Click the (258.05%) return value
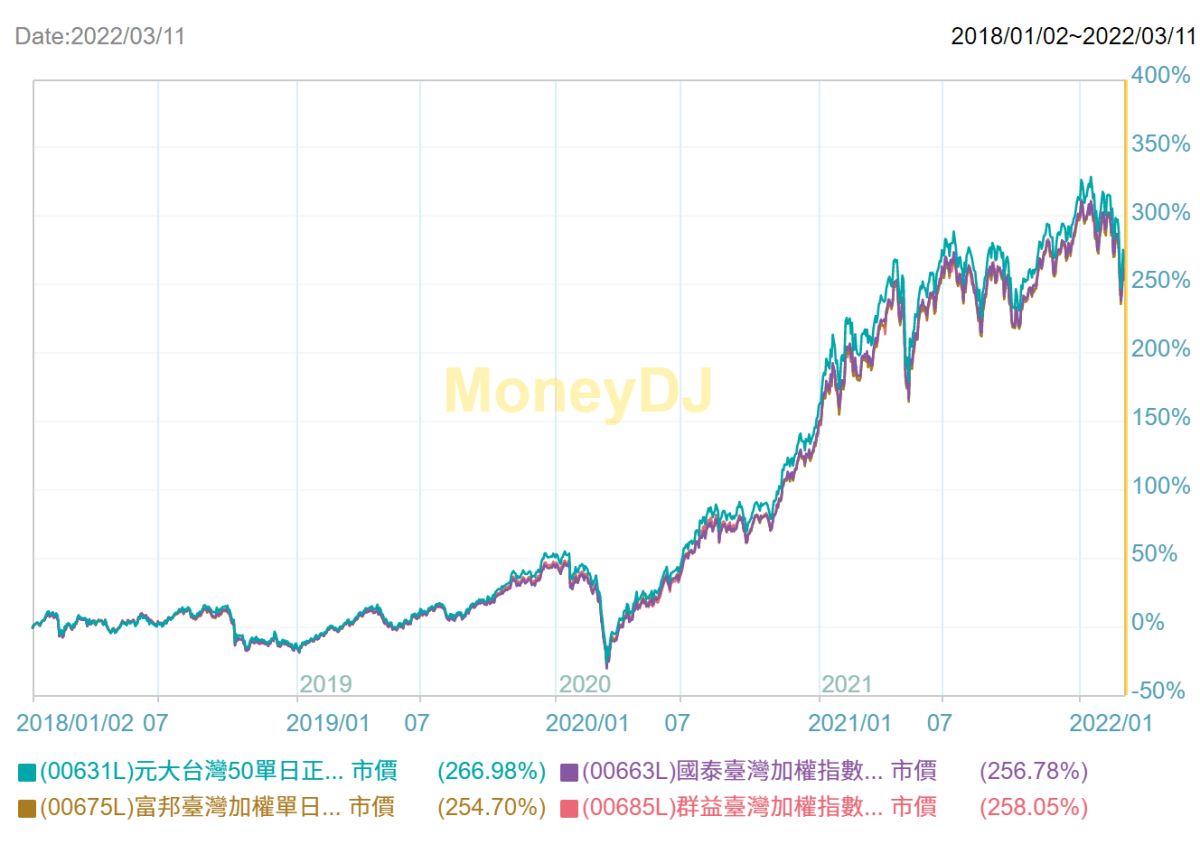The width and height of the screenshot is (1200, 853). pos(1034,807)
